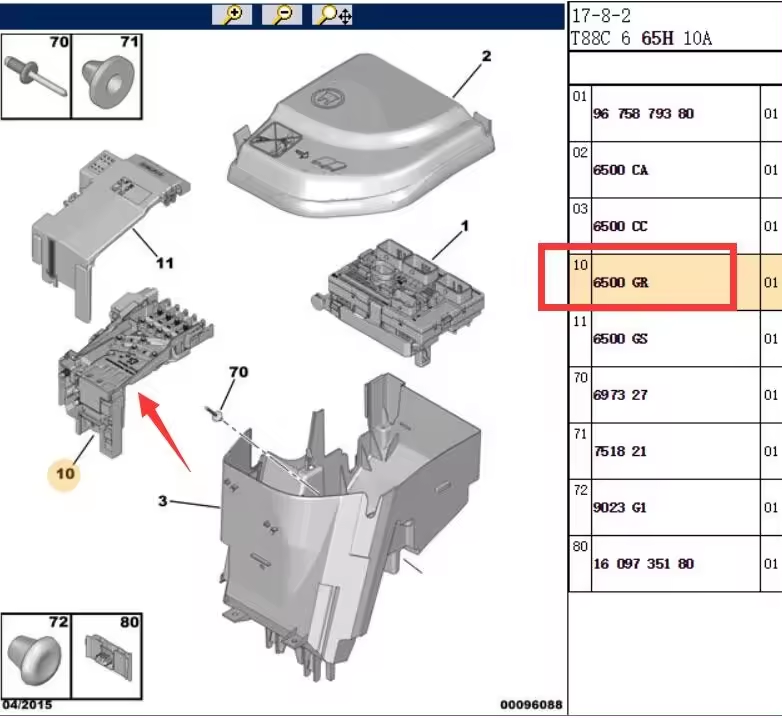Click the diagram number 00096088
This screenshot has height=718, width=782.
(x=531, y=705)
